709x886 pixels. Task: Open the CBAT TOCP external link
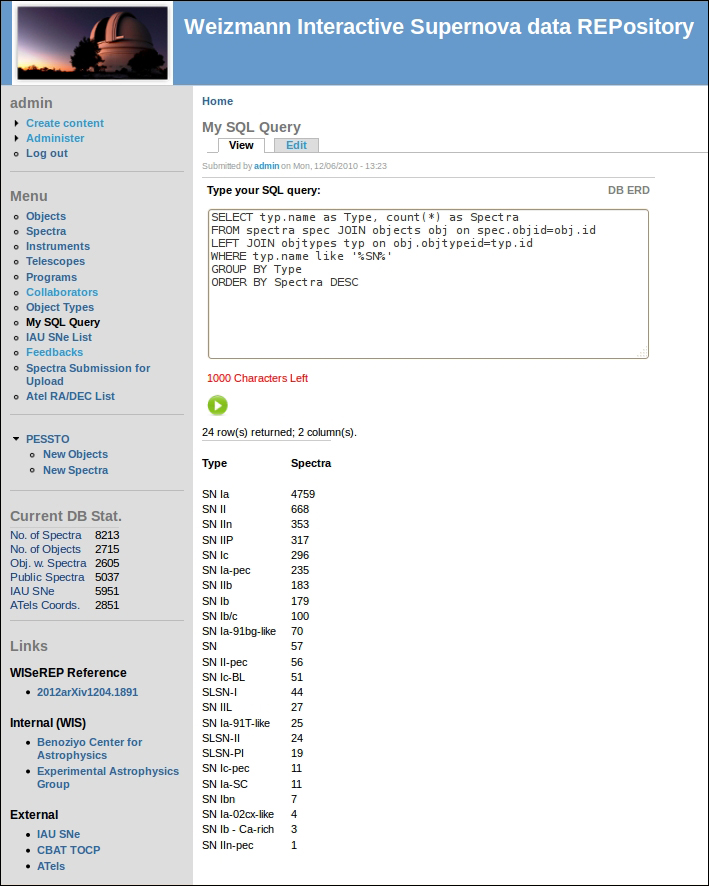coord(68,850)
